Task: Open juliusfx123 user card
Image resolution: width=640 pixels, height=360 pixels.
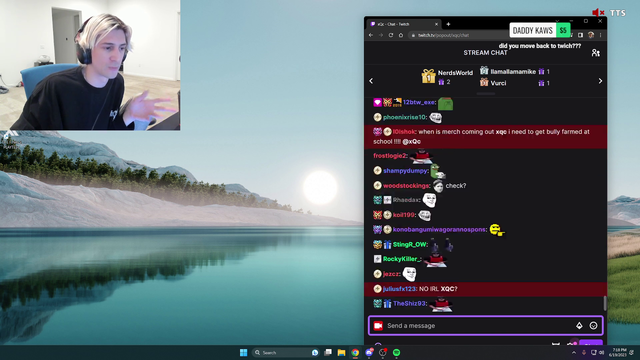Action: (399, 289)
